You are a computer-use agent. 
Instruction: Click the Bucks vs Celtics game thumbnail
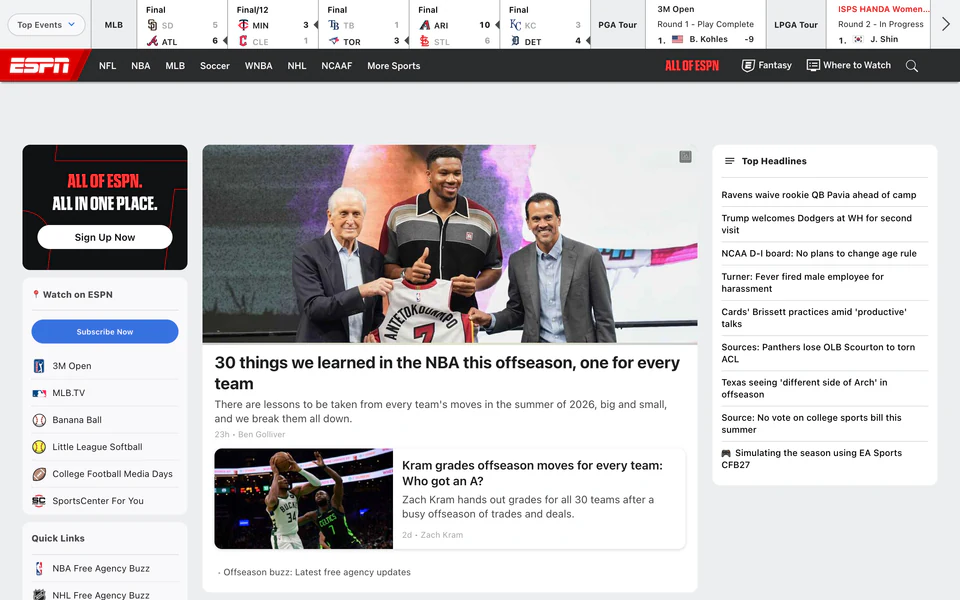click(x=304, y=499)
